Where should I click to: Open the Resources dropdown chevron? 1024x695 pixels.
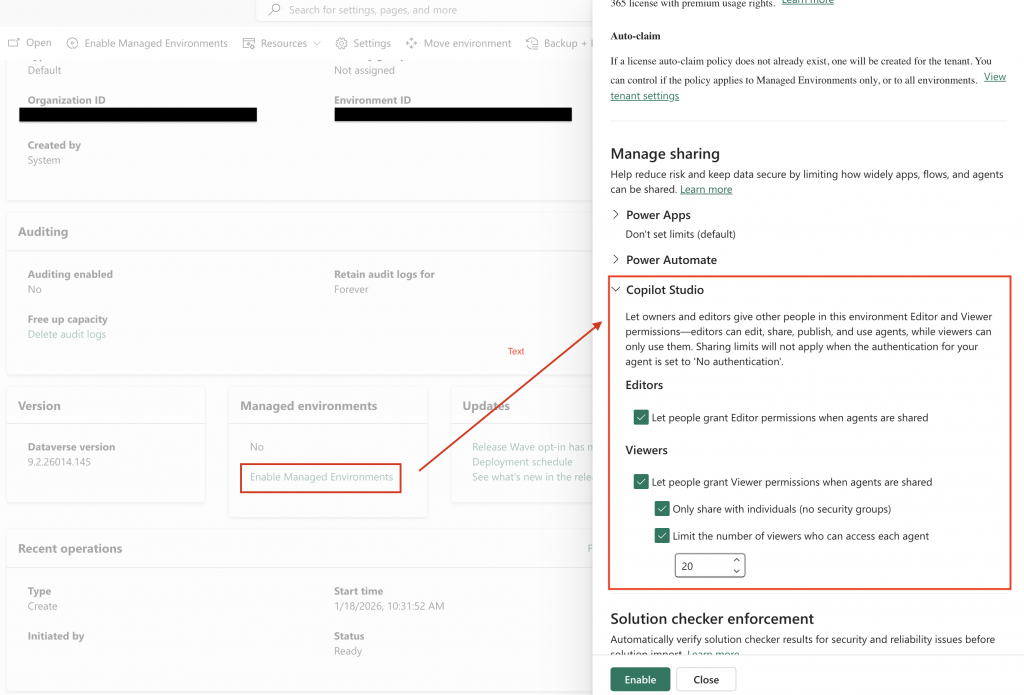(x=317, y=43)
